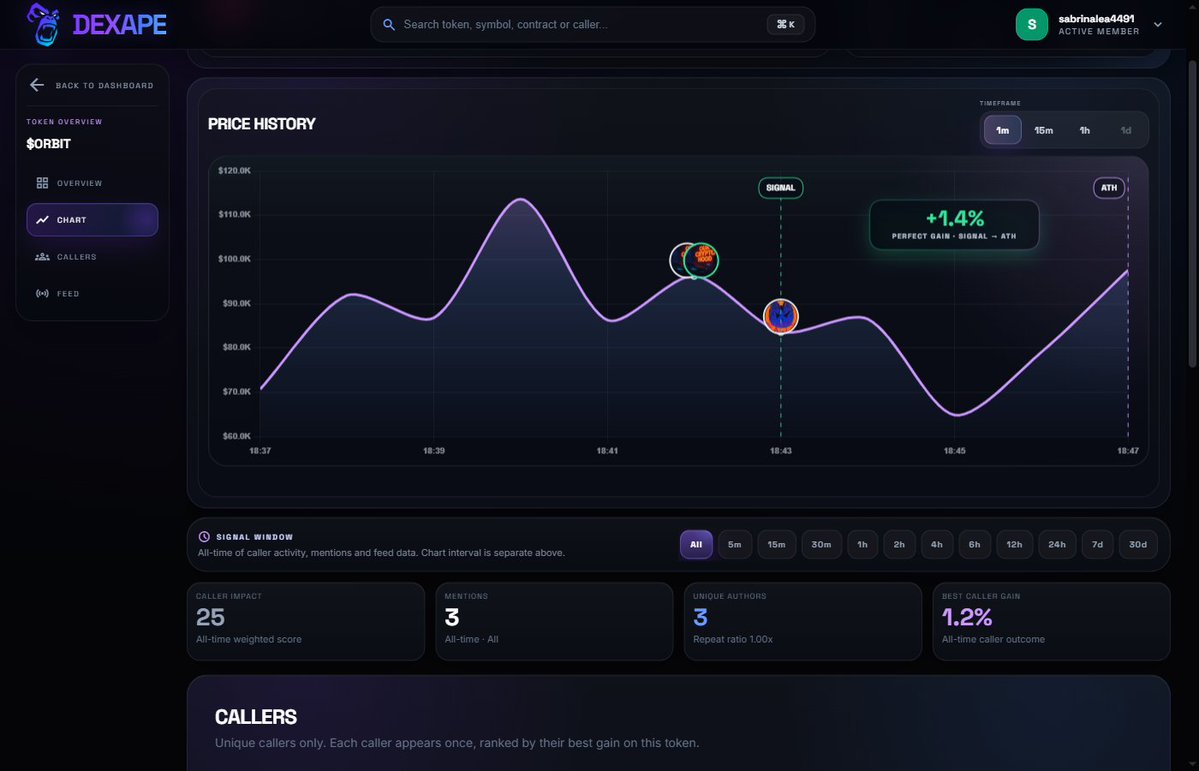
Task: Select the 12h signal window
Action: click(1014, 545)
